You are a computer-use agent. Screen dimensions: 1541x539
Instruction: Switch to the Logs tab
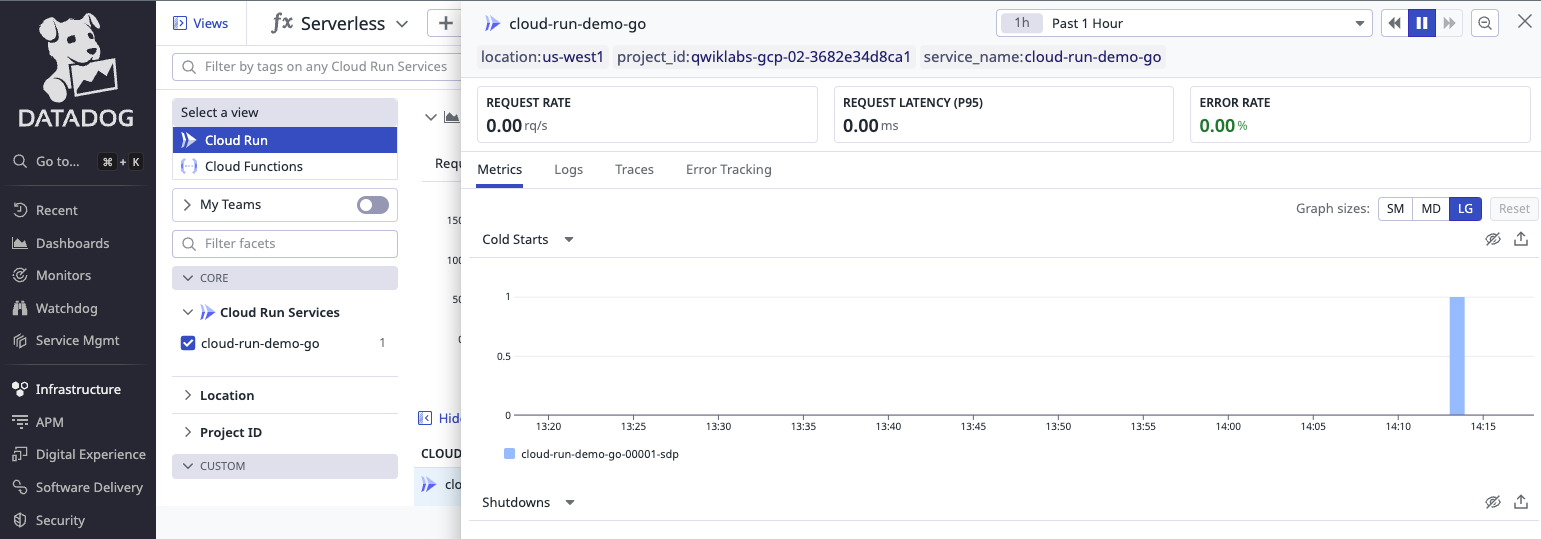point(568,169)
